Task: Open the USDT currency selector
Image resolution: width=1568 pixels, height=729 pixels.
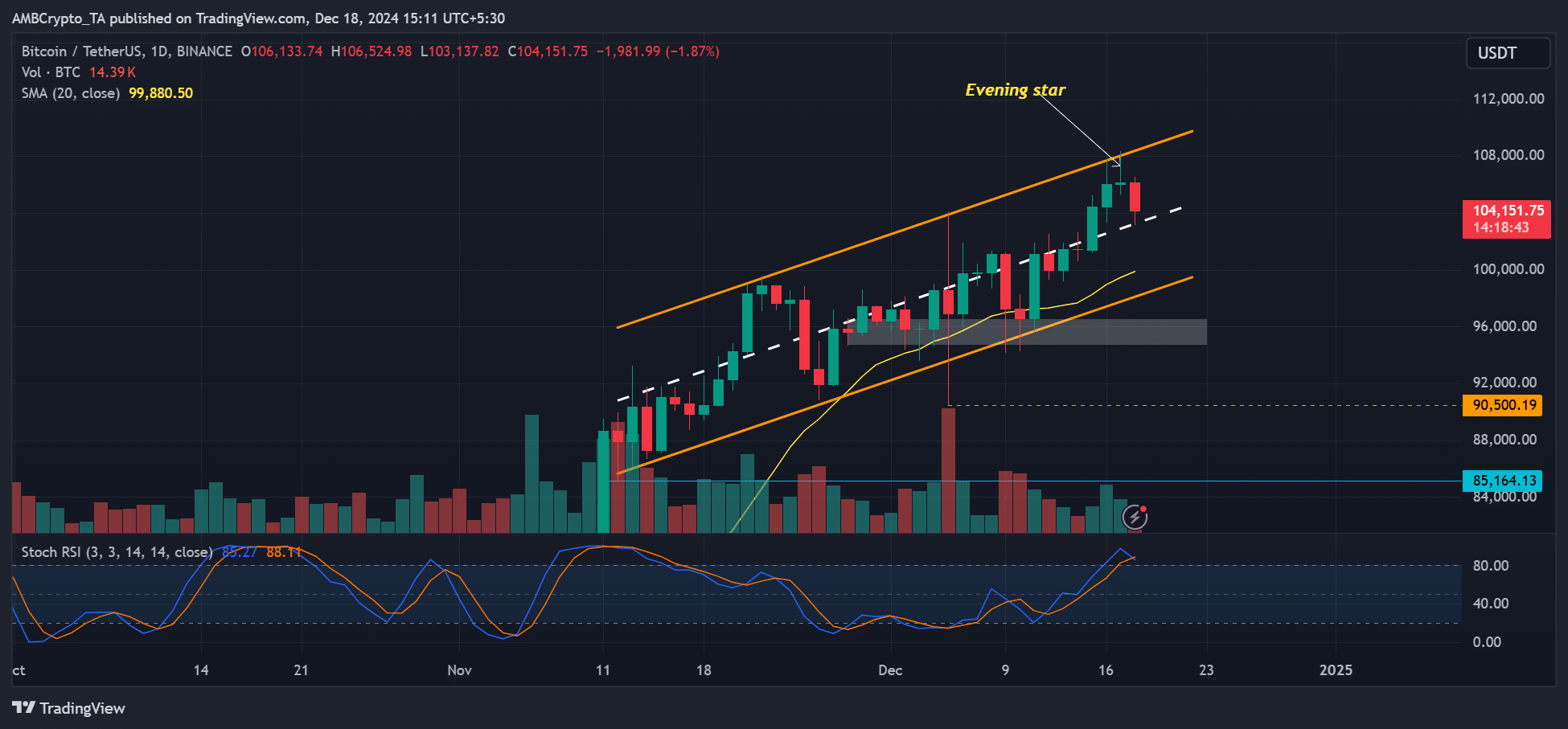Action: click(x=1508, y=53)
